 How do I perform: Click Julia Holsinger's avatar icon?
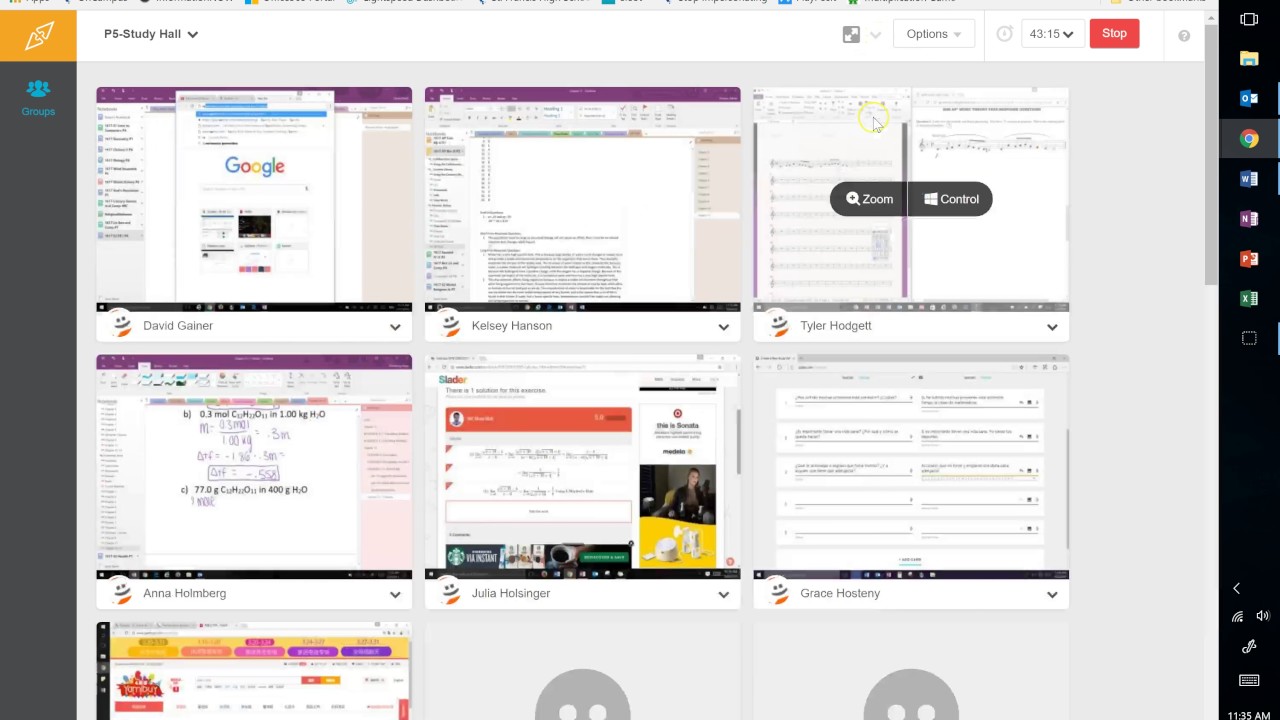450,593
